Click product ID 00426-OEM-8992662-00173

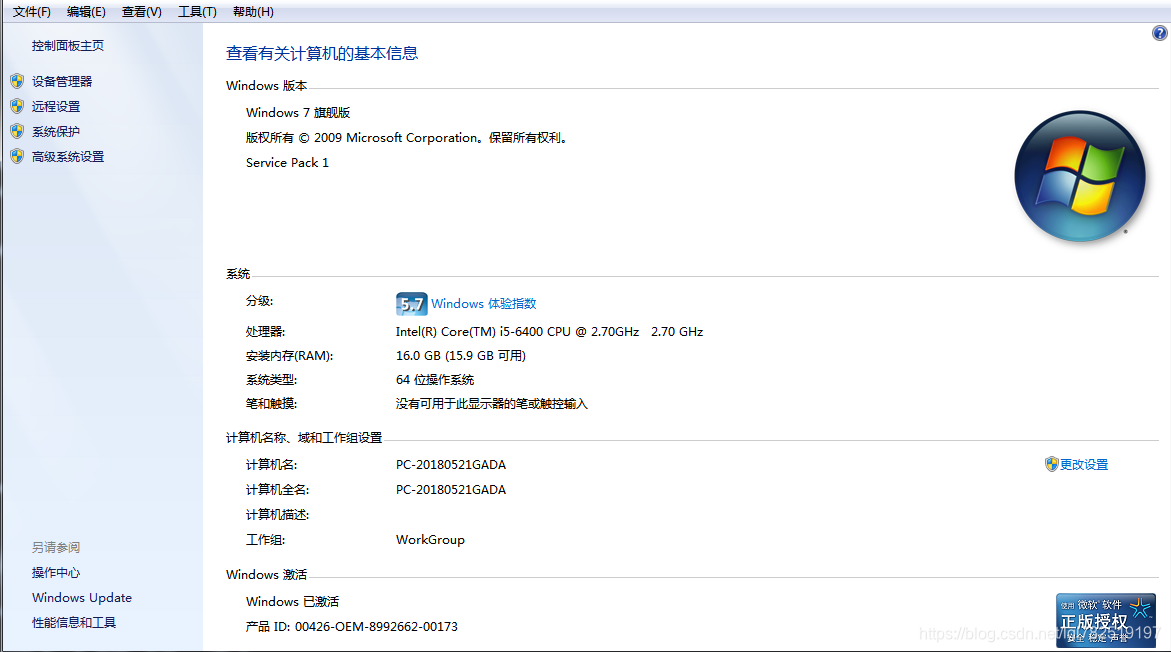pos(376,627)
